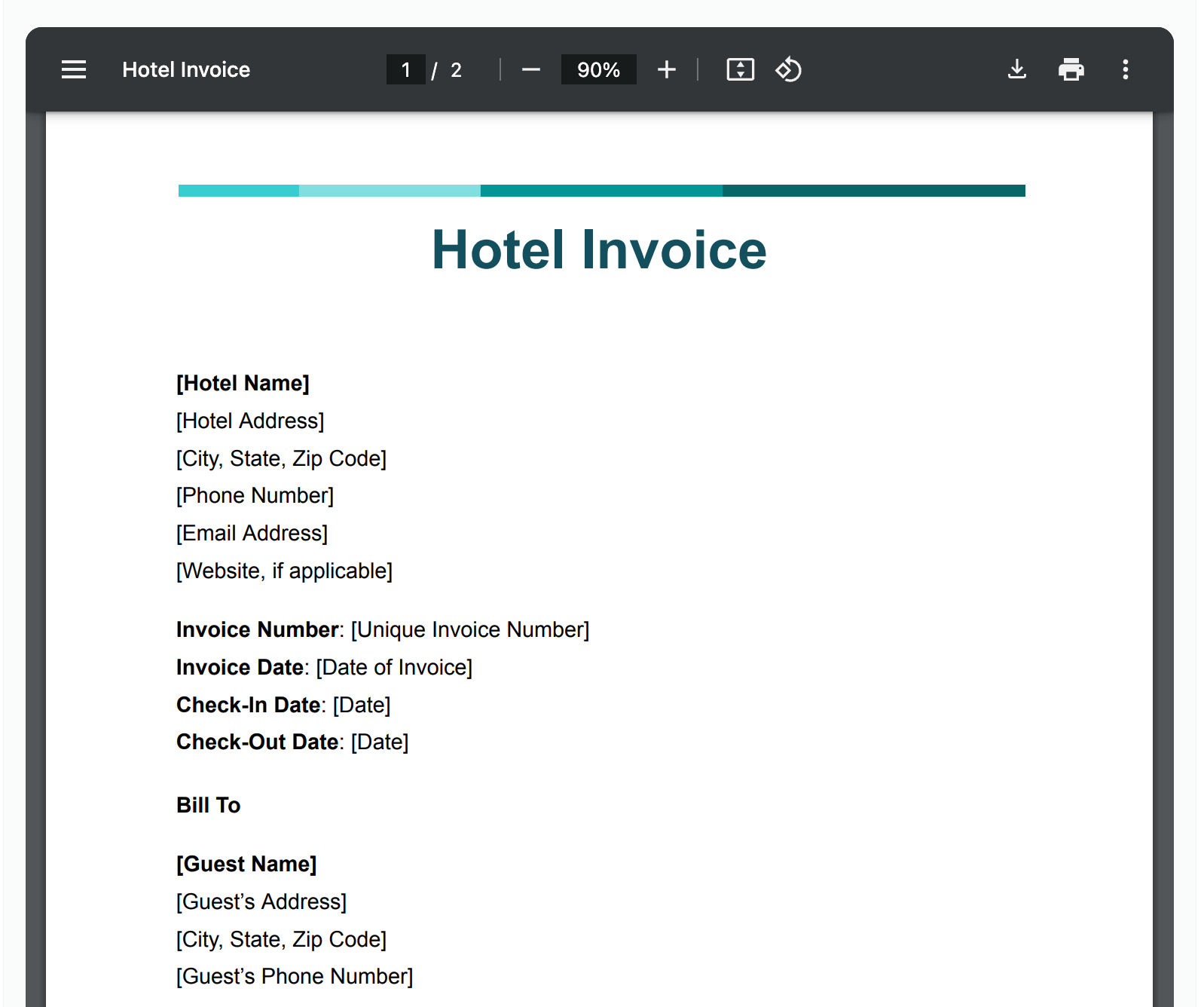Open the more actions three-dot menu
The width and height of the screenshot is (1204, 1007).
1126,70
